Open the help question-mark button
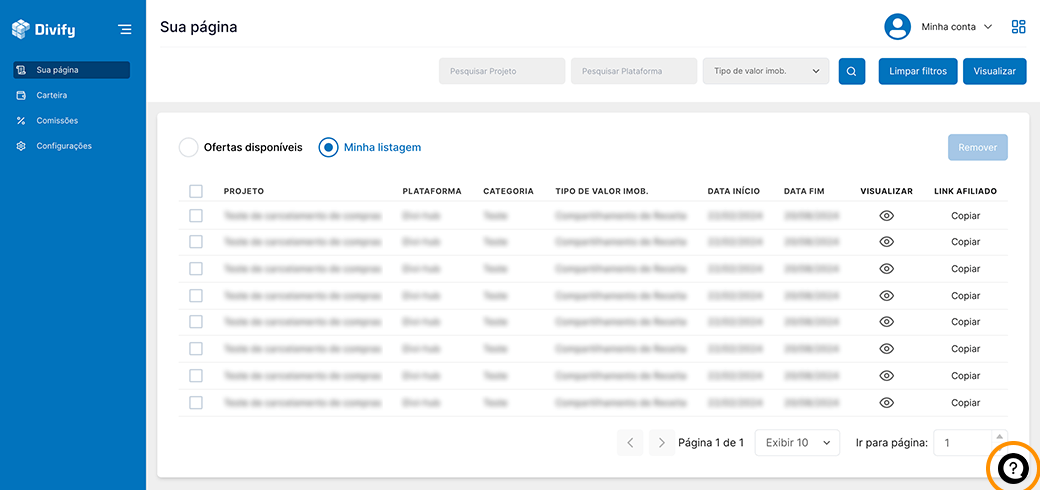 click(1012, 469)
